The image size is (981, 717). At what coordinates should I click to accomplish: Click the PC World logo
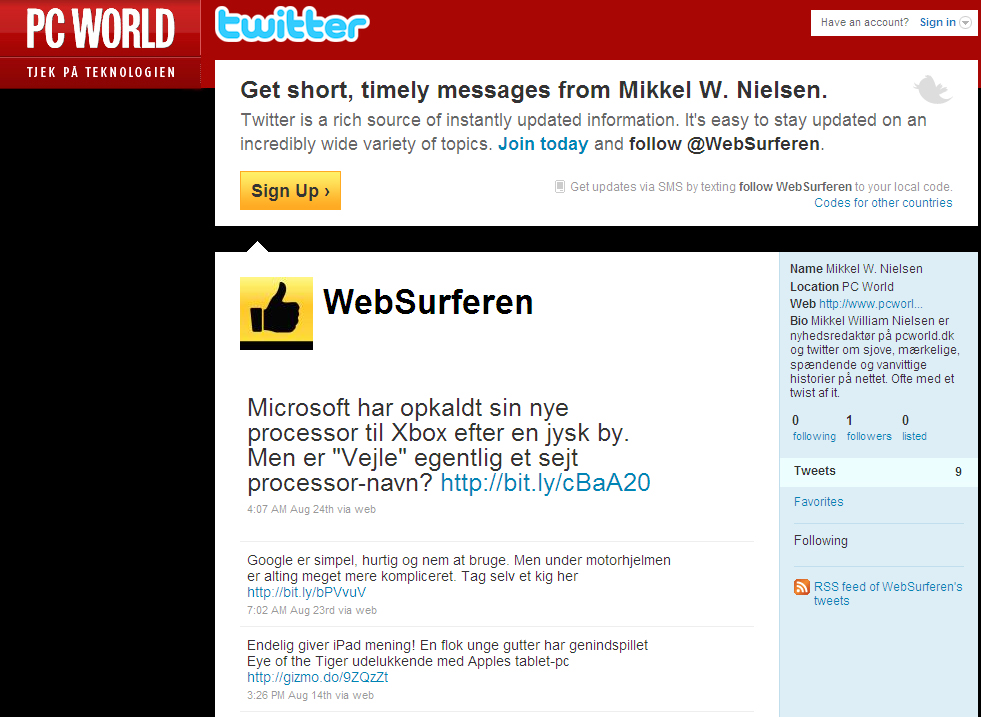pyautogui.click(x=100, y=44)
